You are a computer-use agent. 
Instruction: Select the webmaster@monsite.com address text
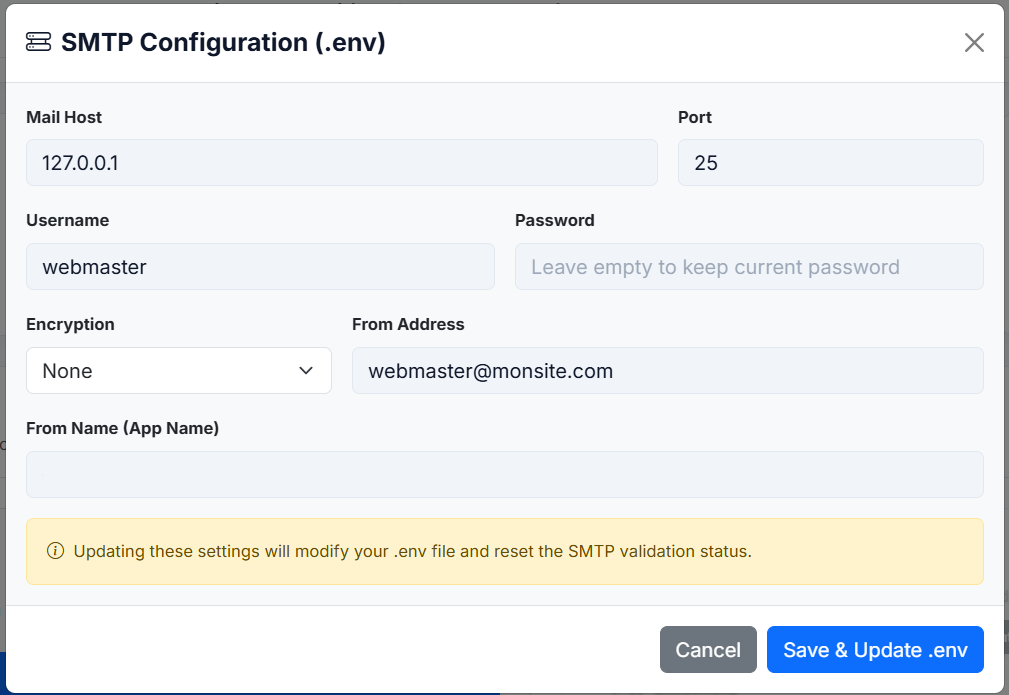[490, 370]
